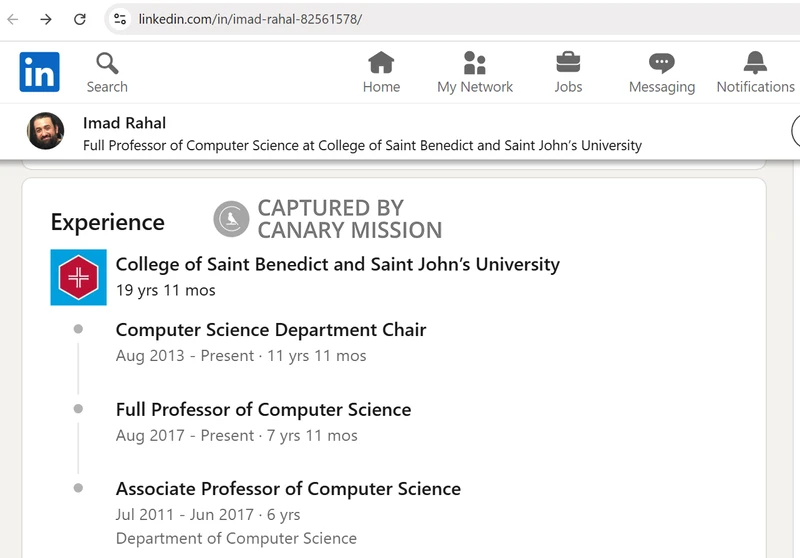This screenshot has width=800, height=558.
Task: Click 'Department of Computer Science' text
Action: pyautogui.click(x=236, y=539)
